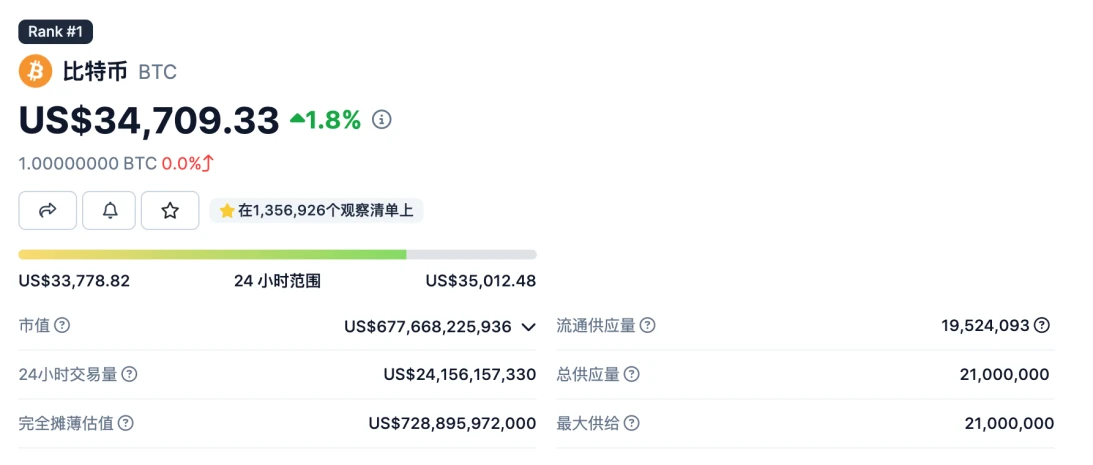Add Bitcoin to watchlist with star icon
Screen dimensions: 1093x465
coord(170,210)
